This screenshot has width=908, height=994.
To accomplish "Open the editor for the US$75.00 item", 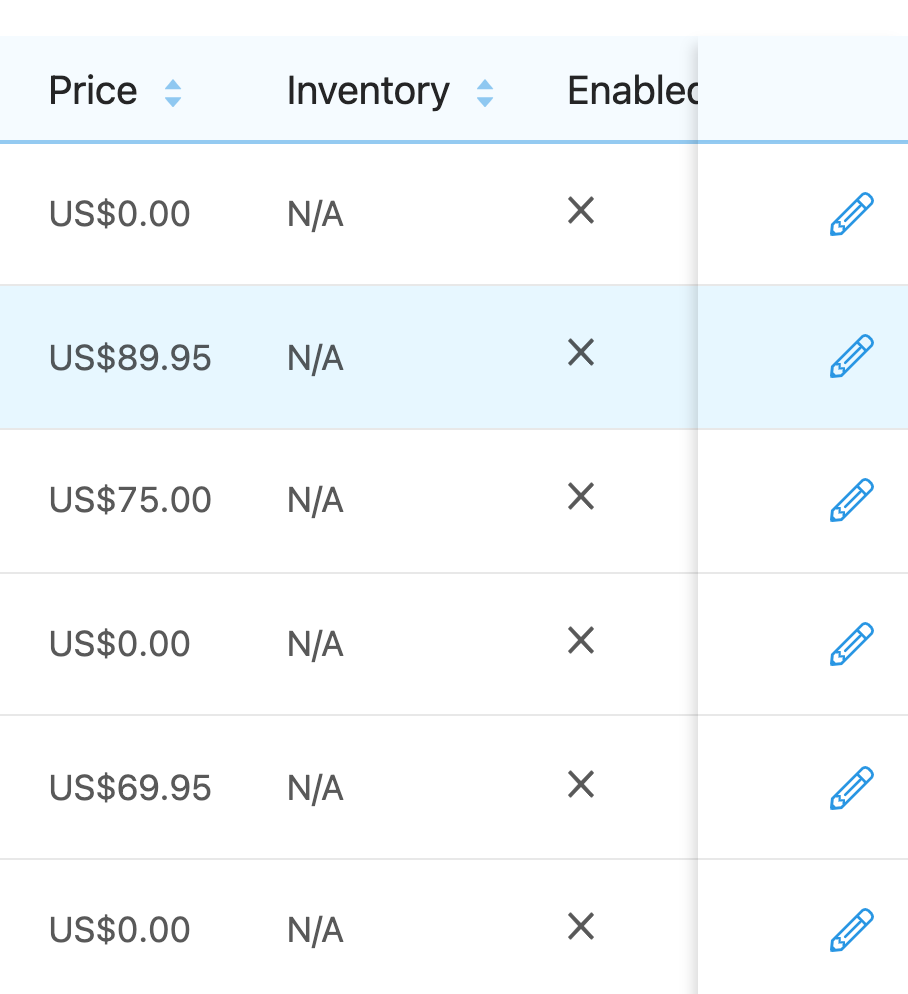I will [851, 500].
